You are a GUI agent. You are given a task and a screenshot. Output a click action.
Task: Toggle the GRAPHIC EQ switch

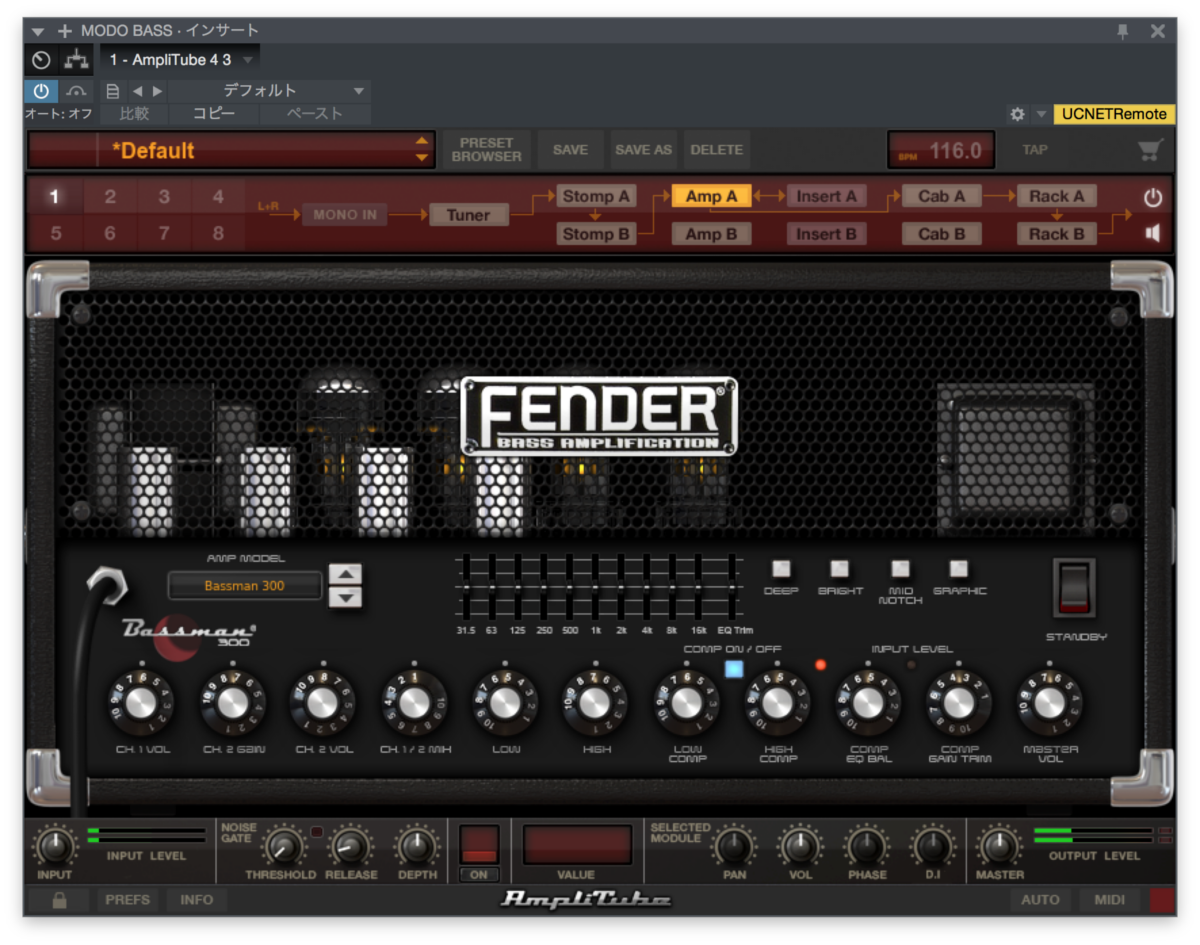tap(959, 569)
